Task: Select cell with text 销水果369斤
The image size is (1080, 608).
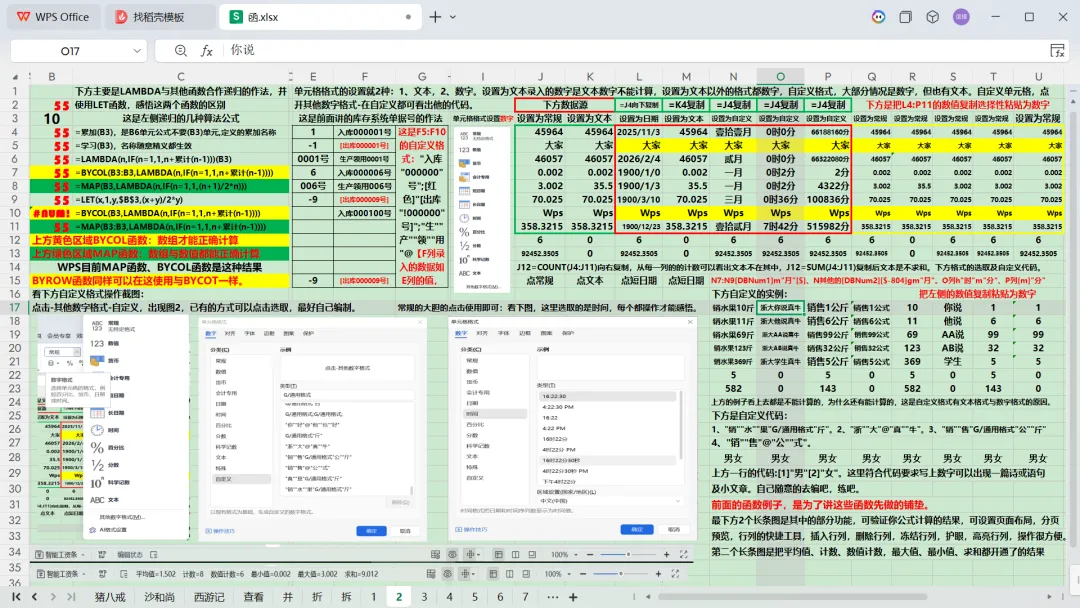Action: [x=733, y=361]
